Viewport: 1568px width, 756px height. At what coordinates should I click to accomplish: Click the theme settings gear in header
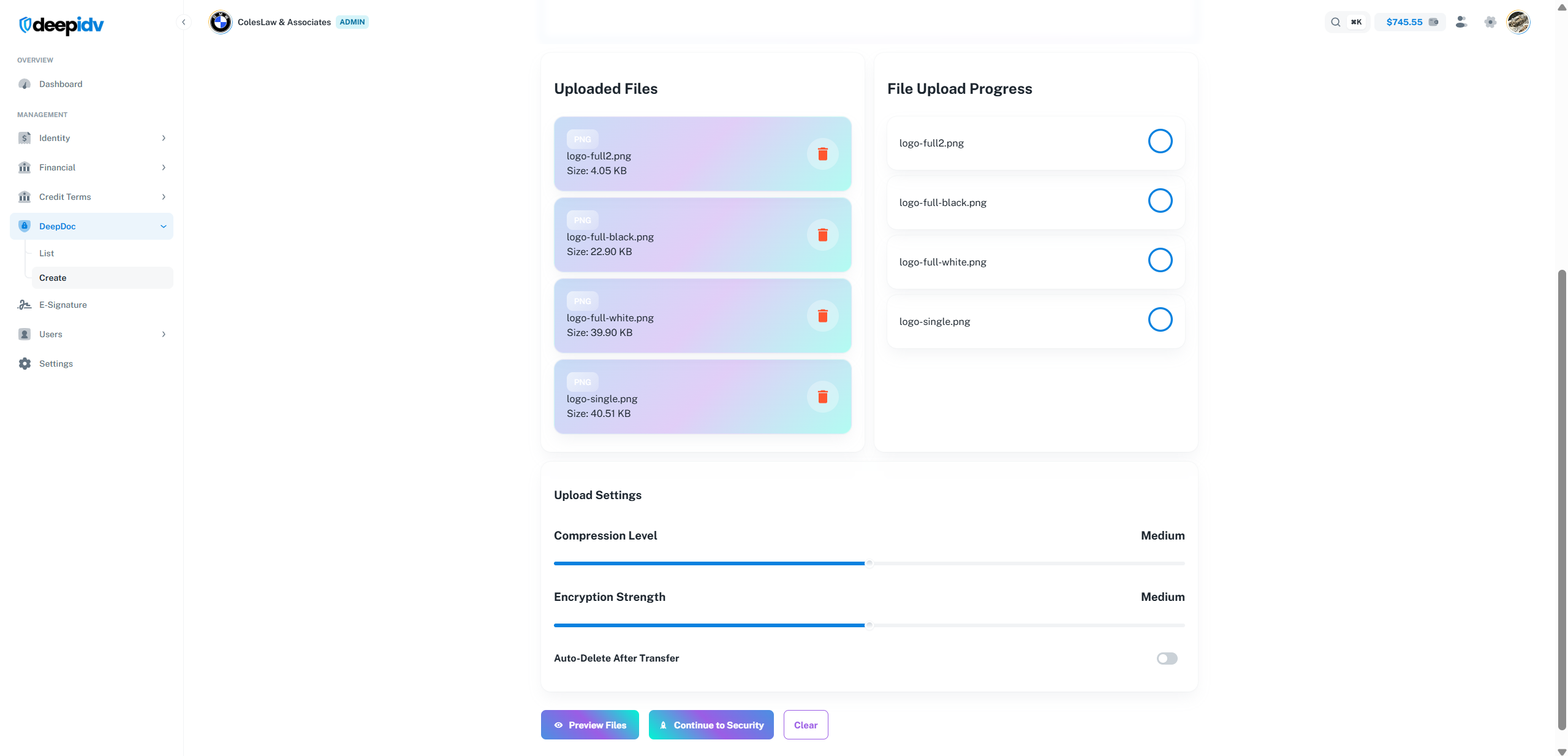(x=1490, y=22)
